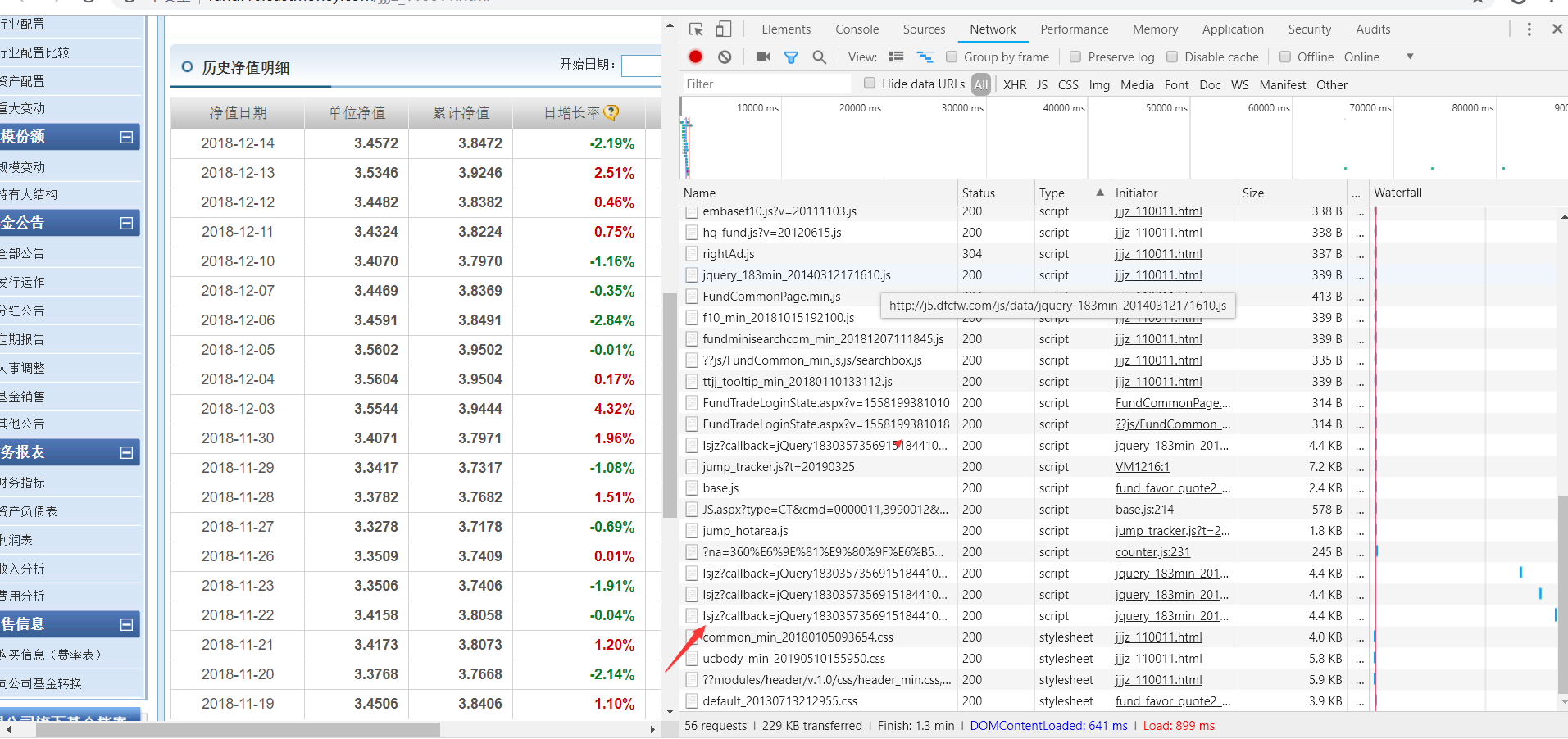Collapse the 信息 sidebar section minus icon
The image size is (1568, 739).
coord(127,624)
